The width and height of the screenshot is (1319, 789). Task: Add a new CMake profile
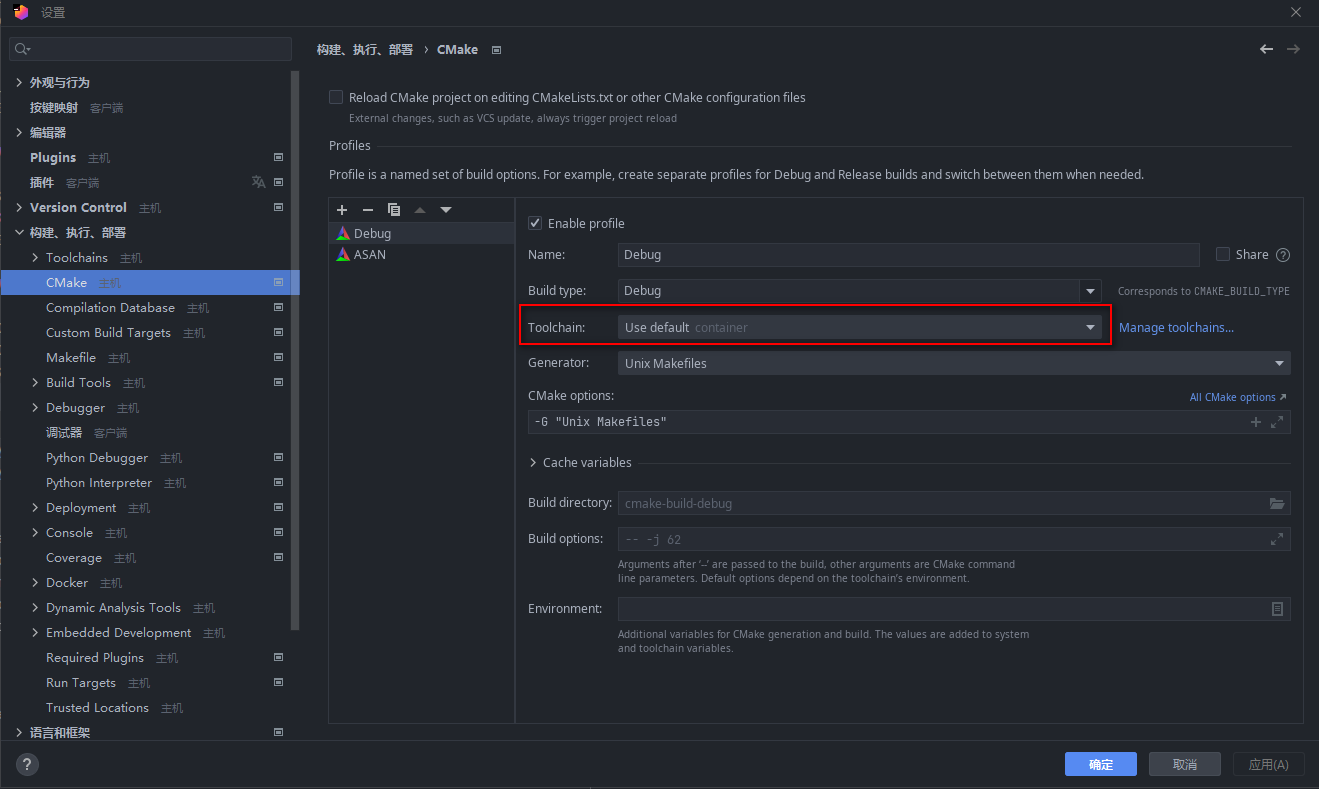(342, 210)
